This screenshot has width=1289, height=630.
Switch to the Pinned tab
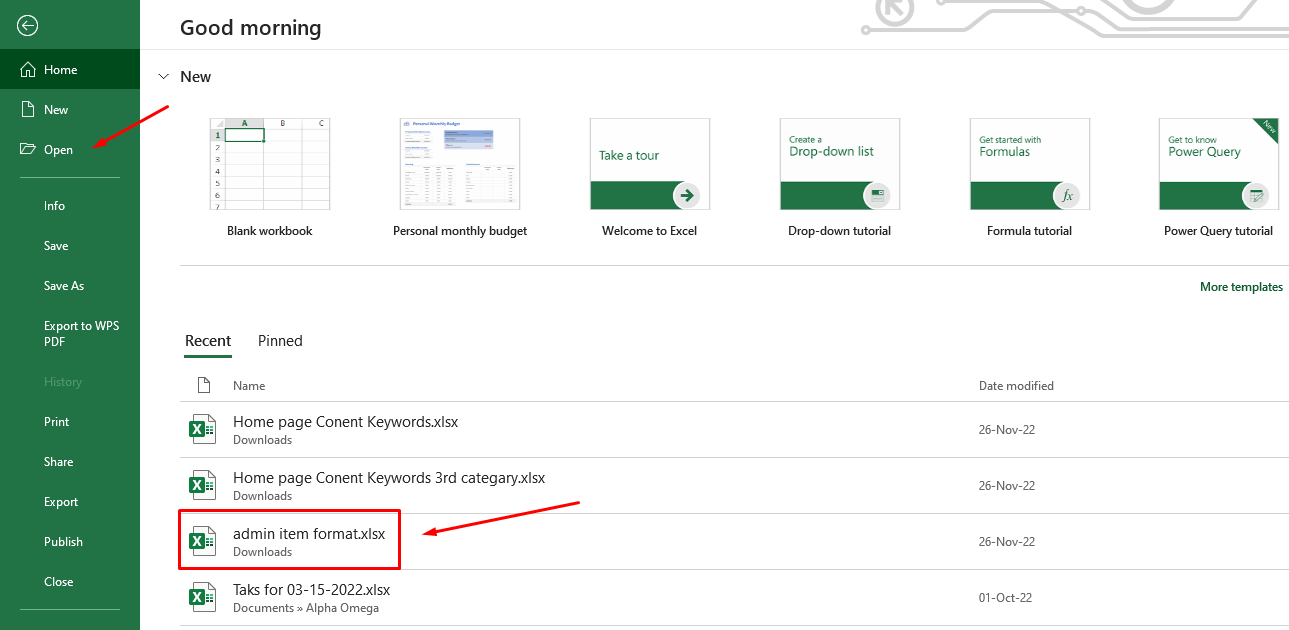pyautogui.click(x=280, y=341)
